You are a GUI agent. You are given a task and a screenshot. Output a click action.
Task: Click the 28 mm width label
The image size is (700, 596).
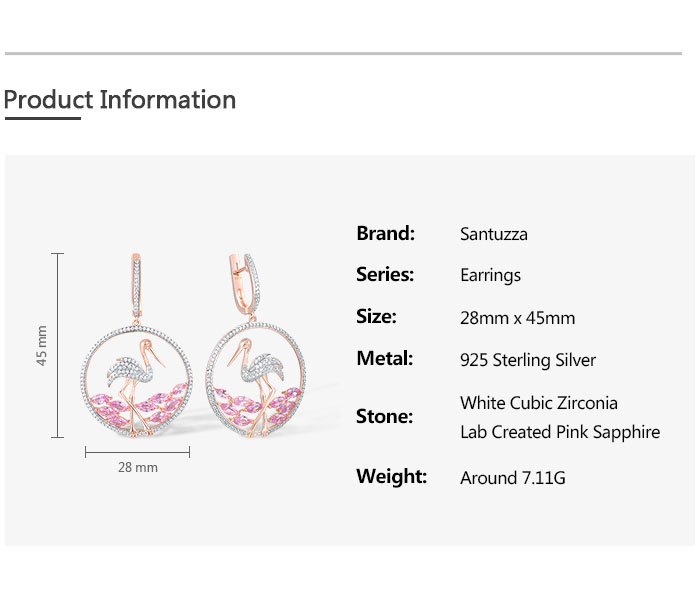click(138, 467)
